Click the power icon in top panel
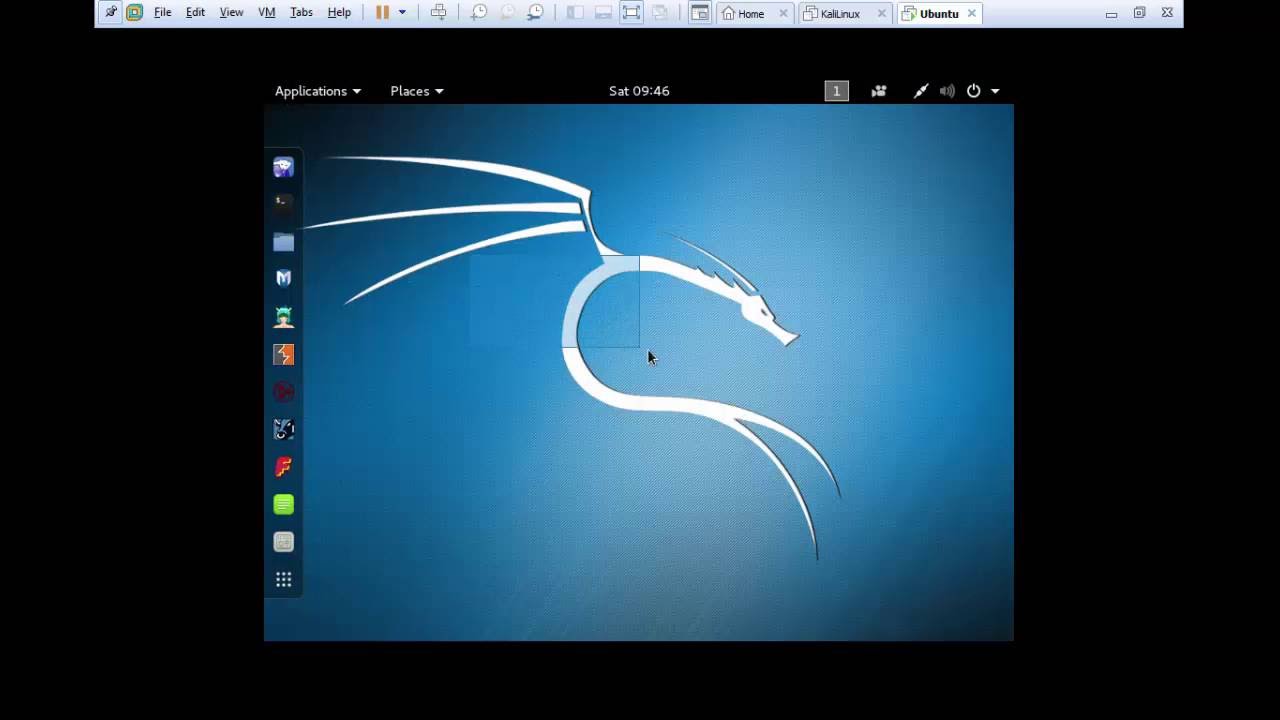 (974, 91)
